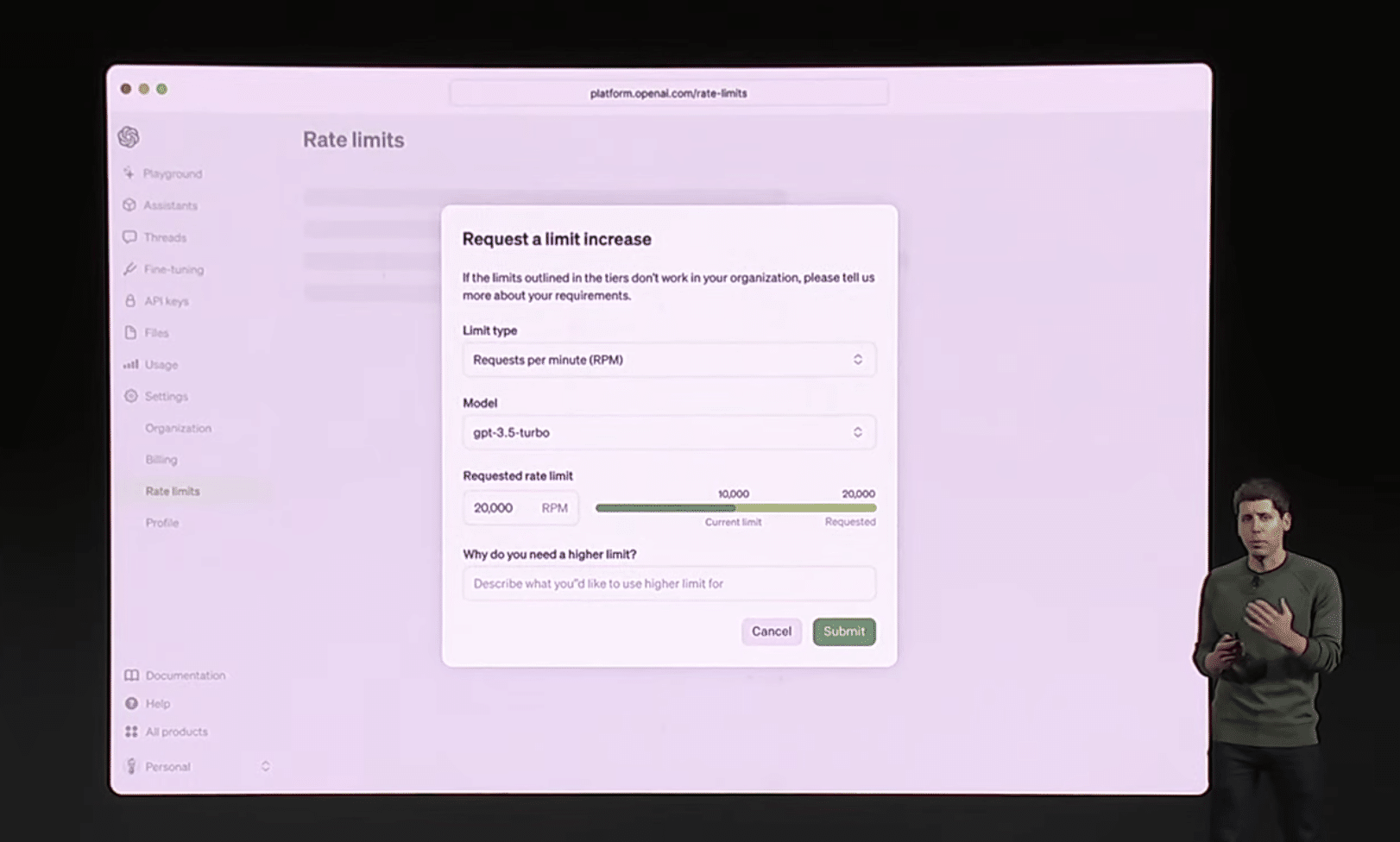This screenshot has width=1400, height=842.
Task: Expand the Personal account switcher
Action: point(265,766)
